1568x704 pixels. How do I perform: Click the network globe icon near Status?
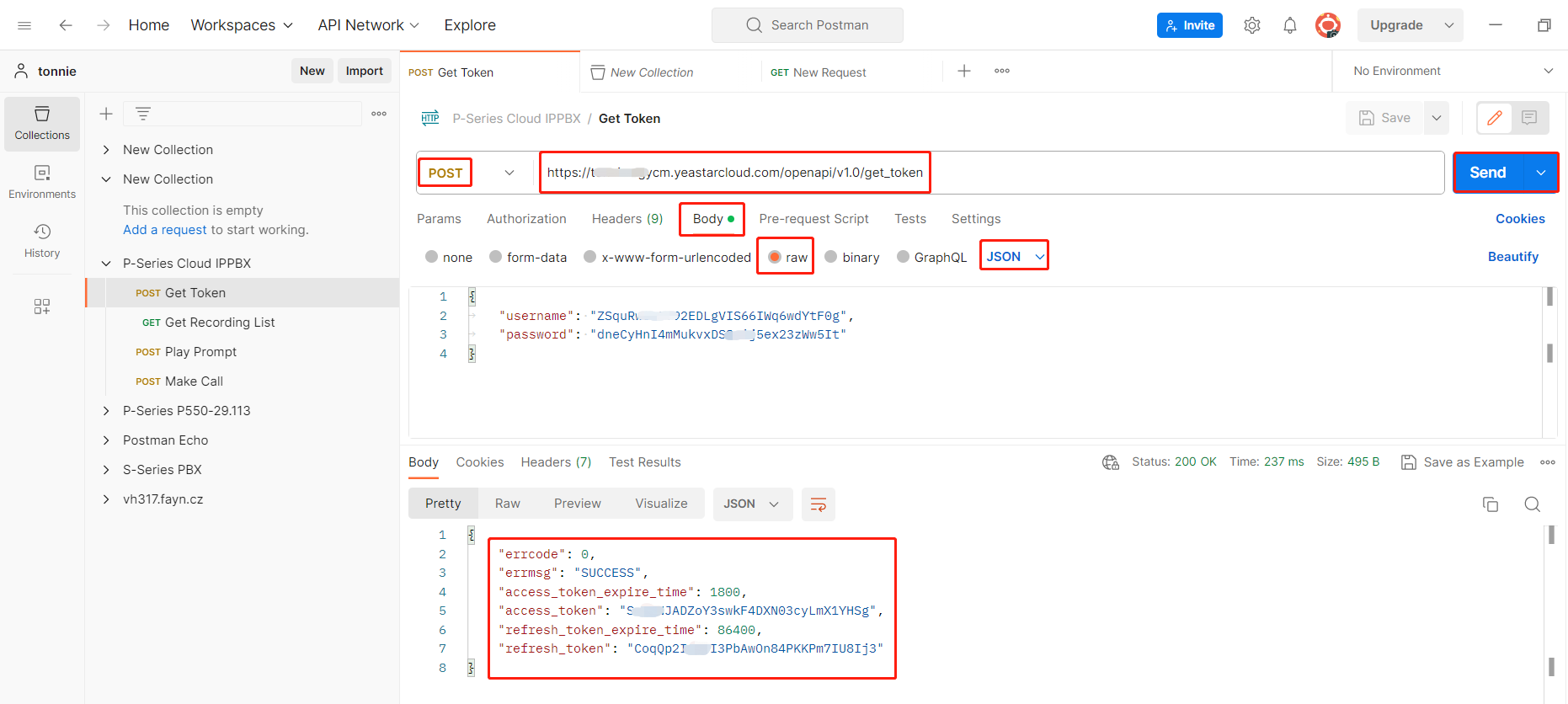1111,462
